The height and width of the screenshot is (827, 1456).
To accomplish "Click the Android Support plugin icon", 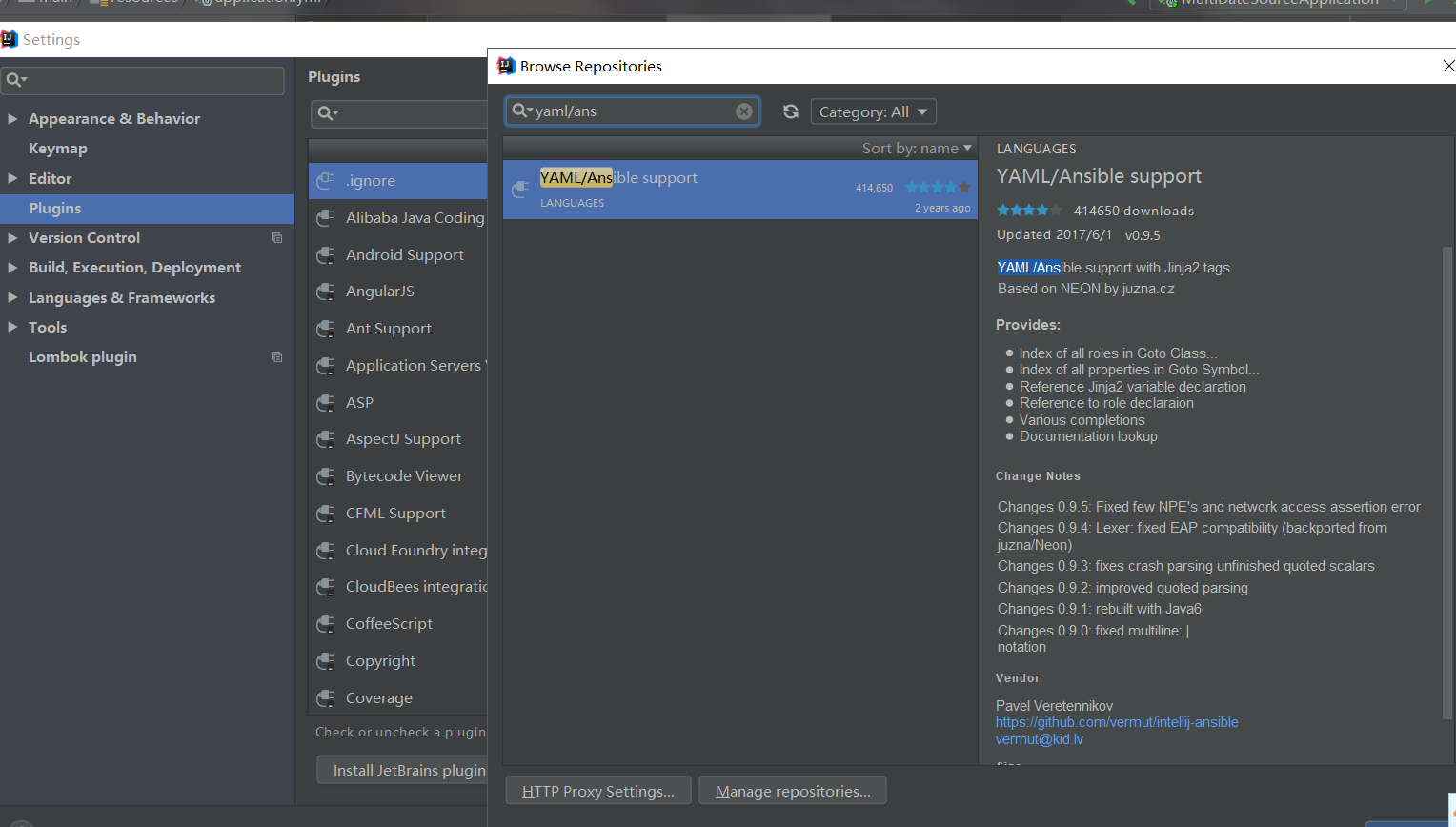I will click(x=327, y=254).
